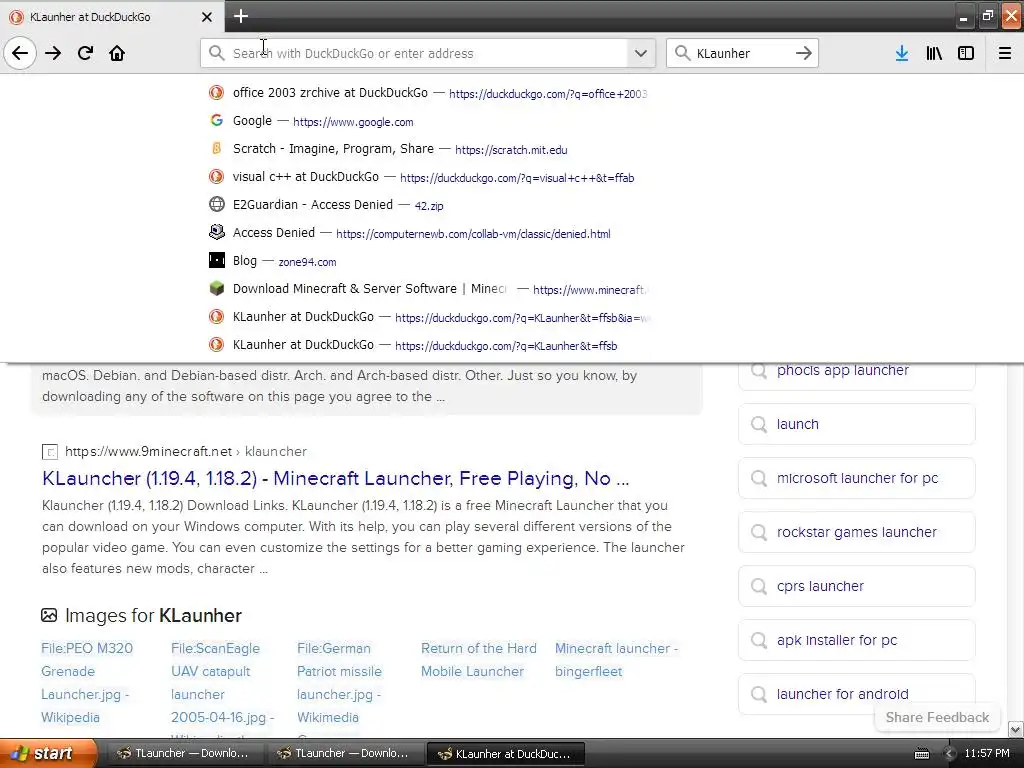Viewport: 1024px width, 768px height.
Task: Search related term cprs launcher
Action: click(x=857, y=586)
